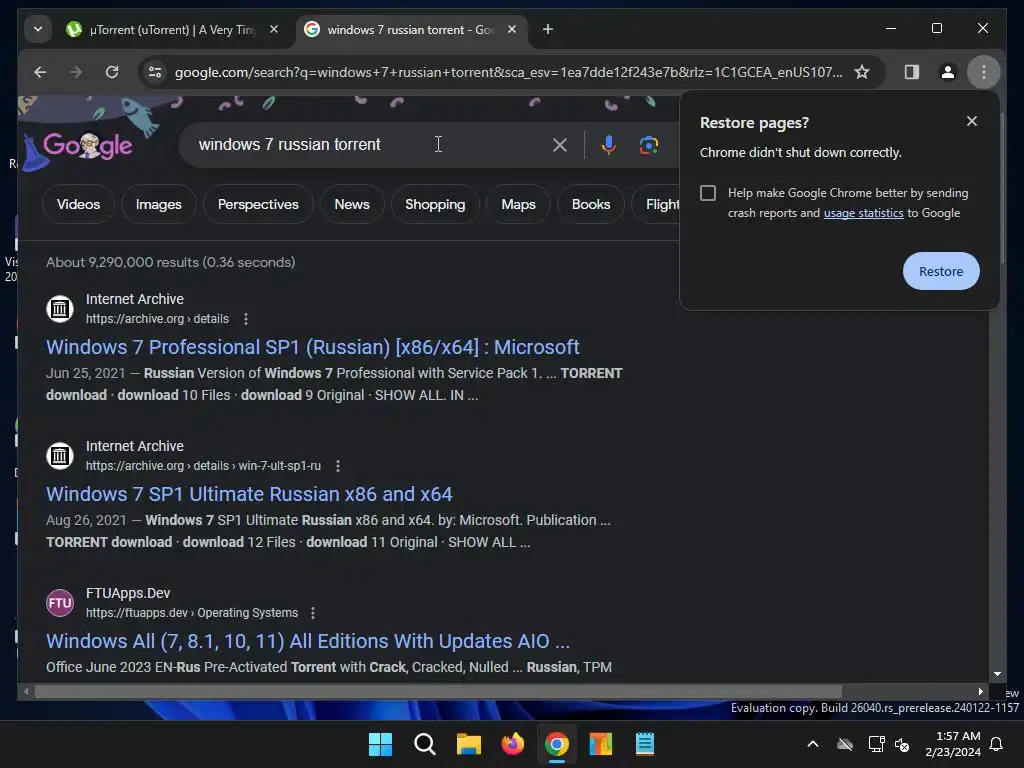Filter results by Videos
This screenshot has height=768, width=1024.
pyautogui.click(x=78, y=204)
